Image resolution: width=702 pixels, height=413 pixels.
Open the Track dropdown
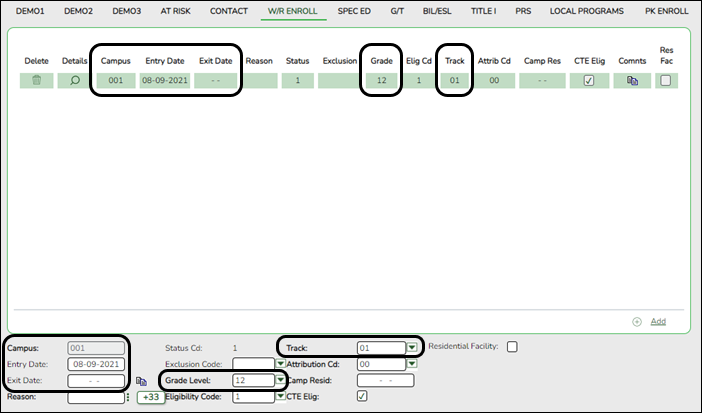tap(412, 348)
